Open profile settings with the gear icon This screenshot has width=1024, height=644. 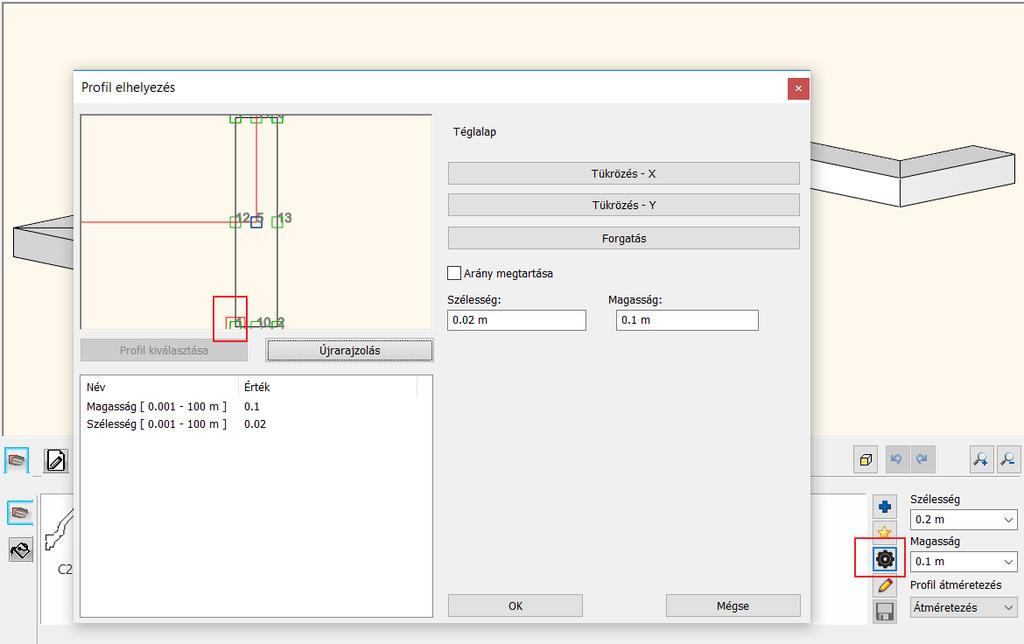pyautogui.click(x=885, y=559)
